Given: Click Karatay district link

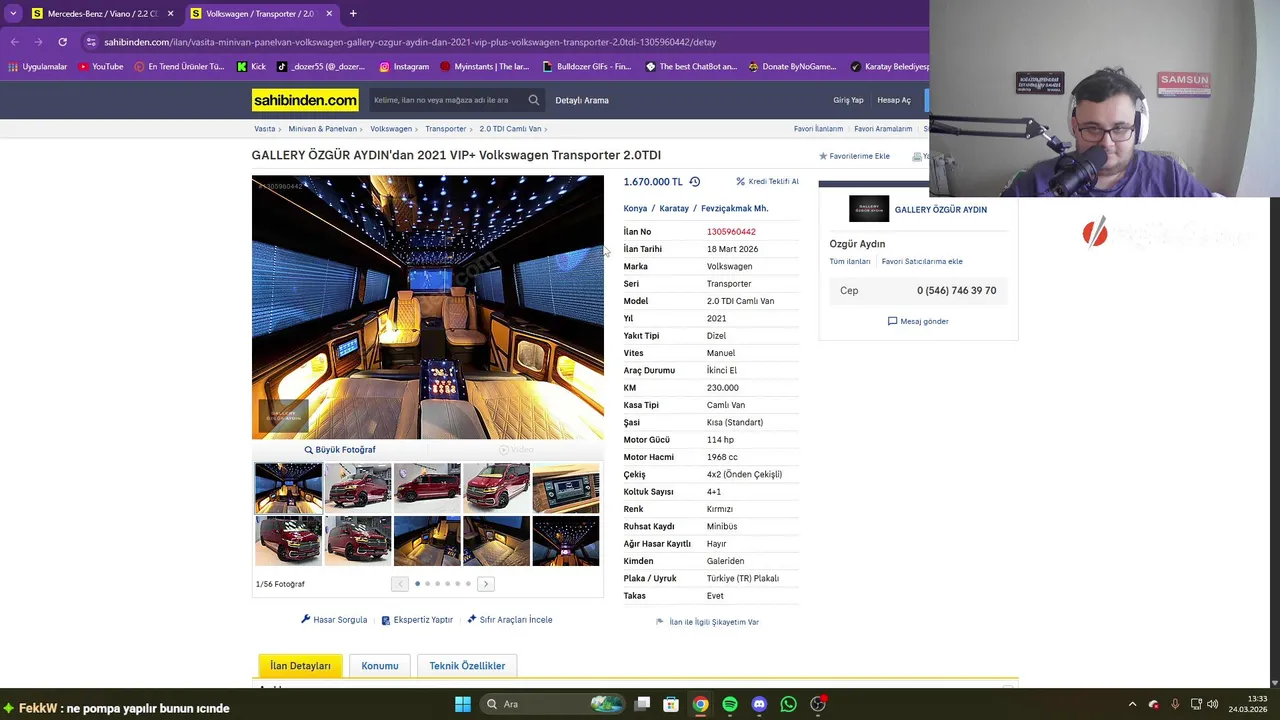Looking at the screenshot, I should point(674,209).
